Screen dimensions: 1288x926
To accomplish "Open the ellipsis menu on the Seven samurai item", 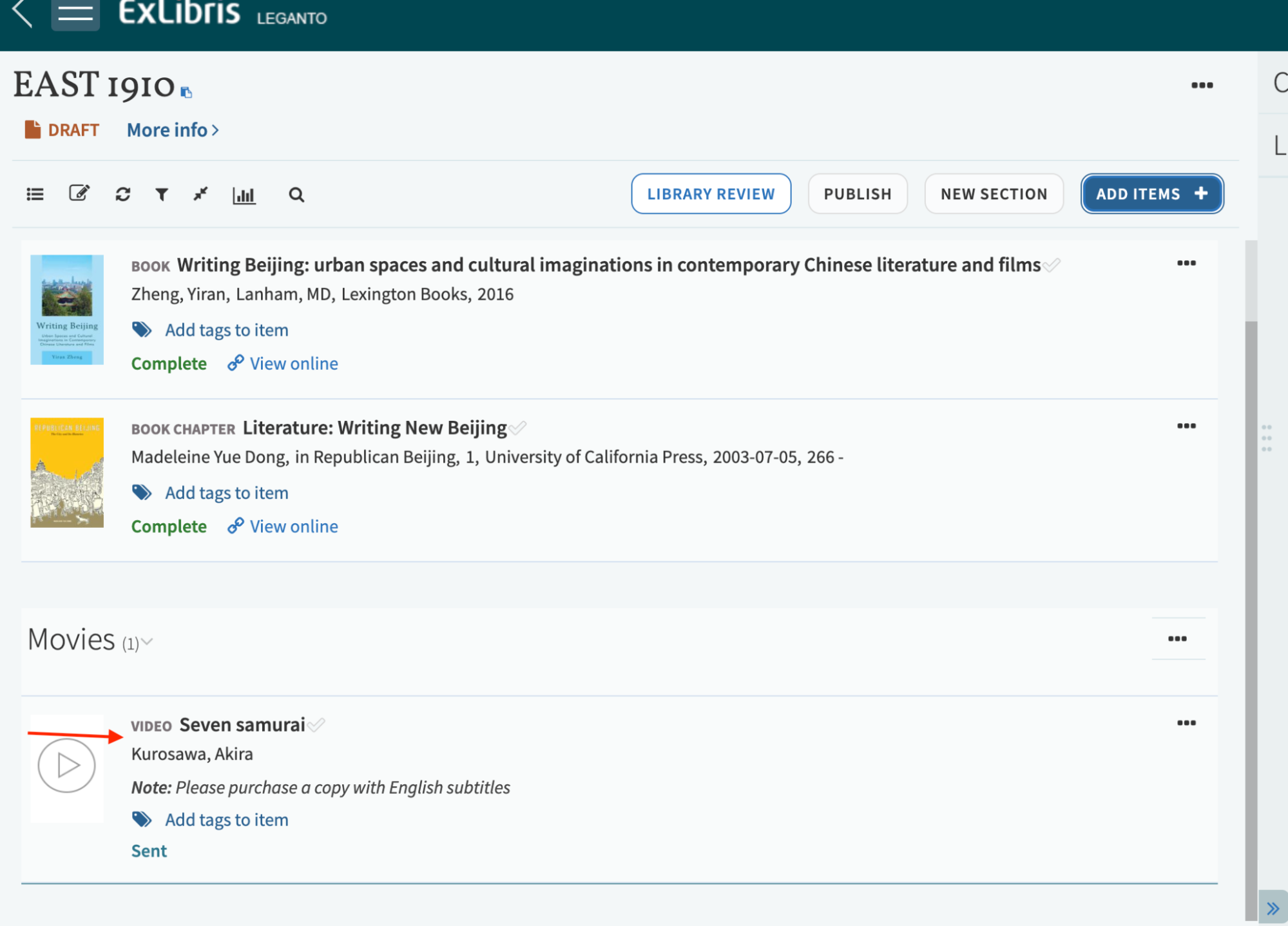I will click(x=1186, y=723).
